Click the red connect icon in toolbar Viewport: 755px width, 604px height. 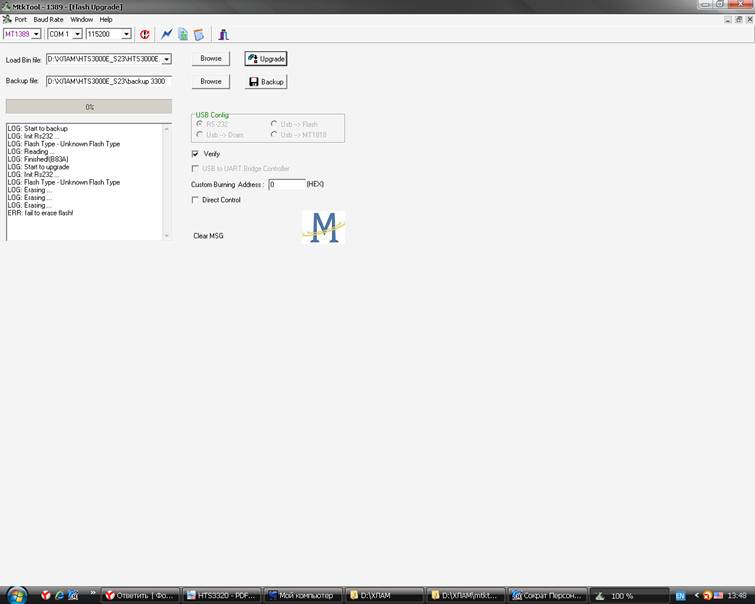(144, 34)
